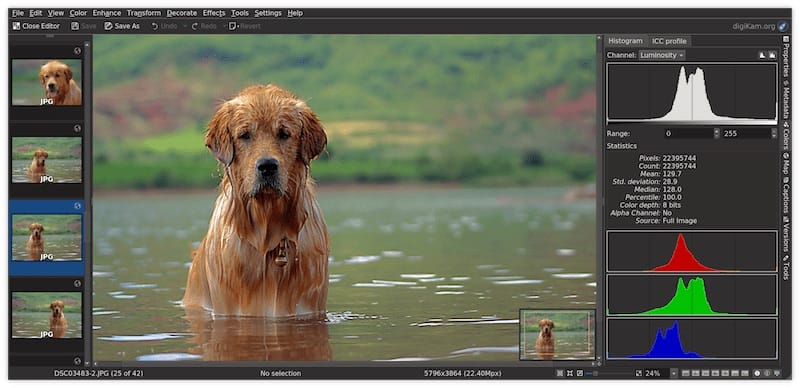Click the Save As toolbar button
Screen dimensions: 800x388
pos(122,26)
